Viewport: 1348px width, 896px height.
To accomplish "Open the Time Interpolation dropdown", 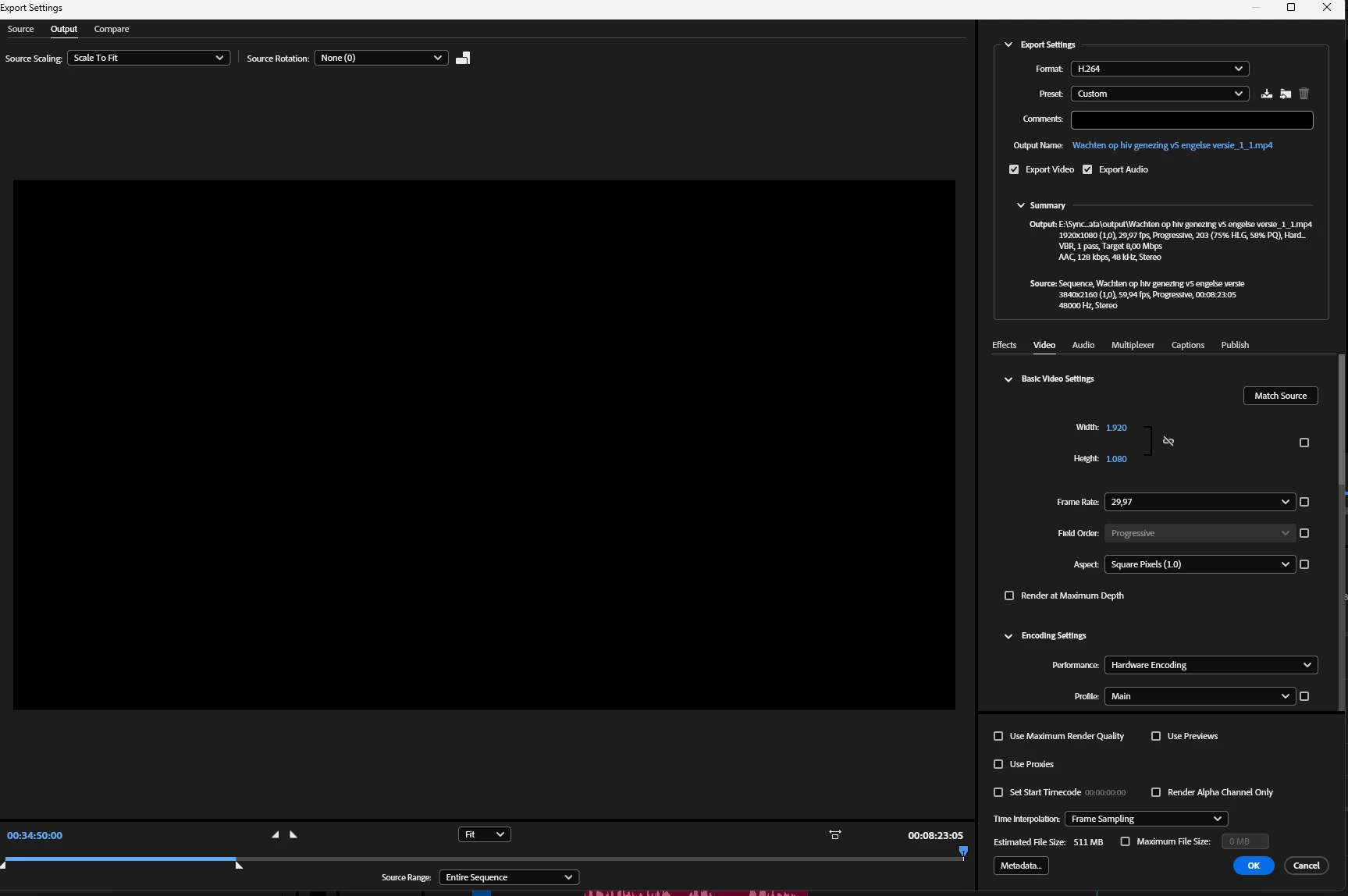I will 1146,819.
